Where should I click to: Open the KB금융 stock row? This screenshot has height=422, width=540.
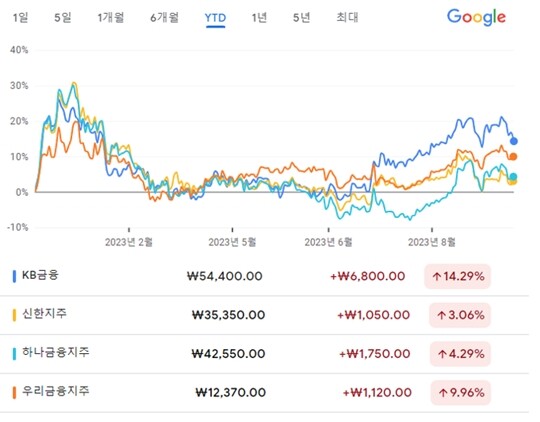point(264,276)
